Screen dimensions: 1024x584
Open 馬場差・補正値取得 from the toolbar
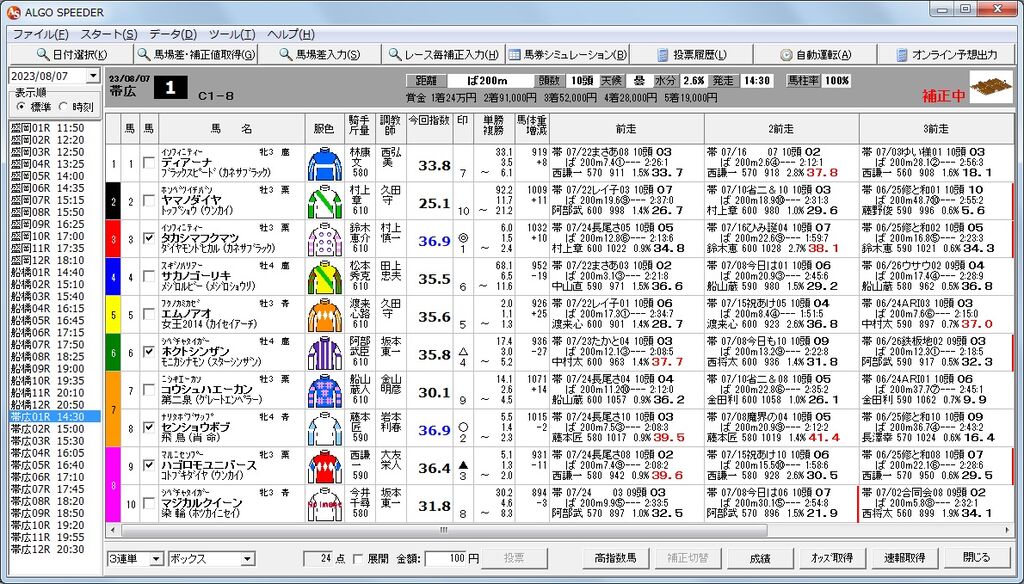196,54
